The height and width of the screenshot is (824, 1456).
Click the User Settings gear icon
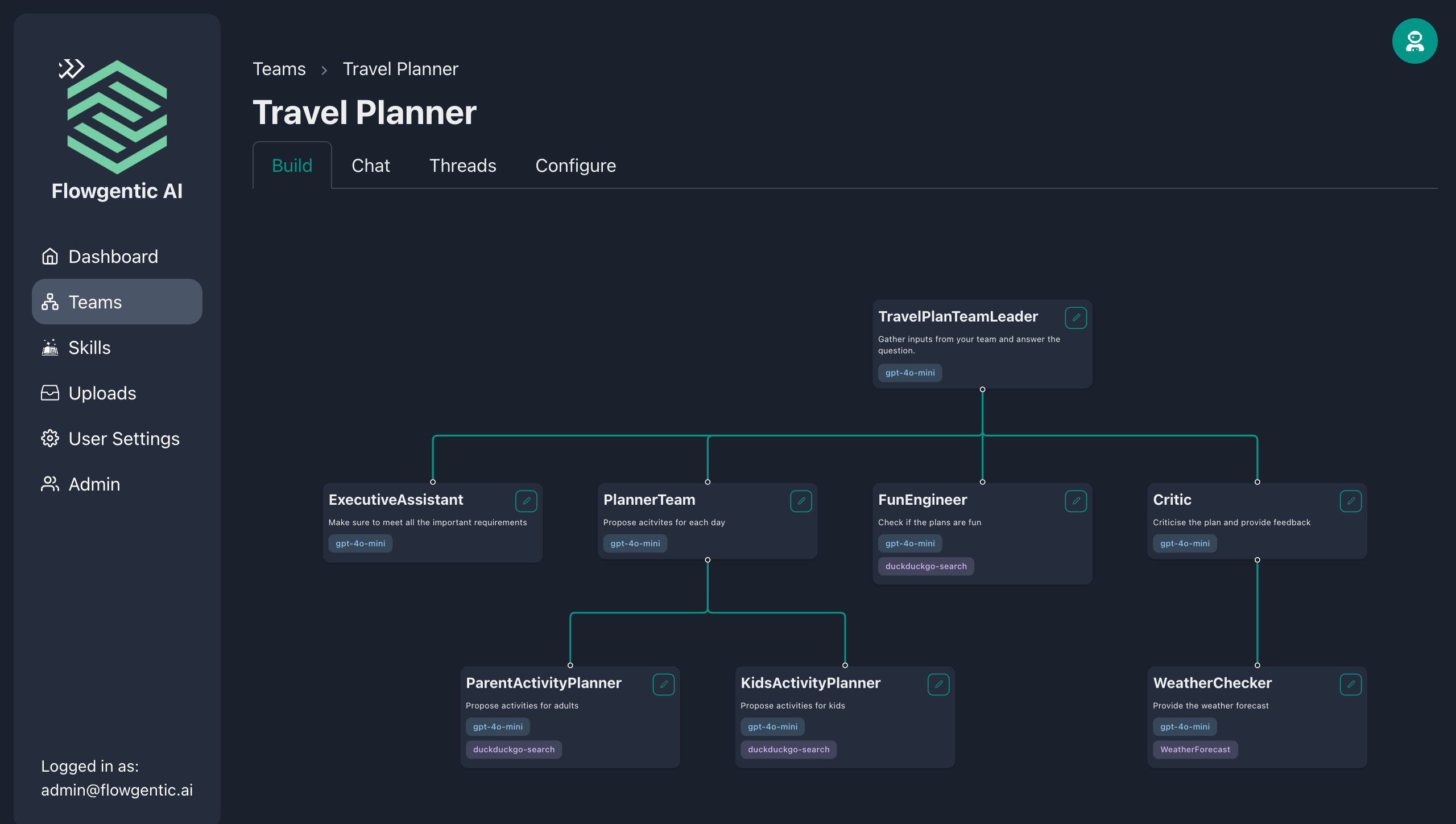pyautogui.click(x=50, y=439)
